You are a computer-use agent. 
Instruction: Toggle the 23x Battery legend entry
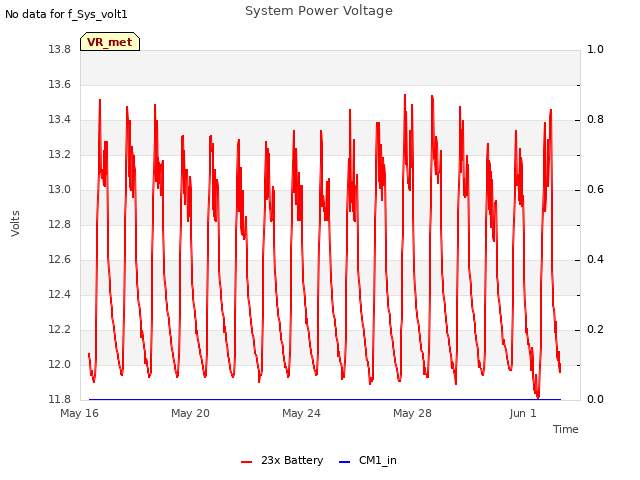[282, 460]
